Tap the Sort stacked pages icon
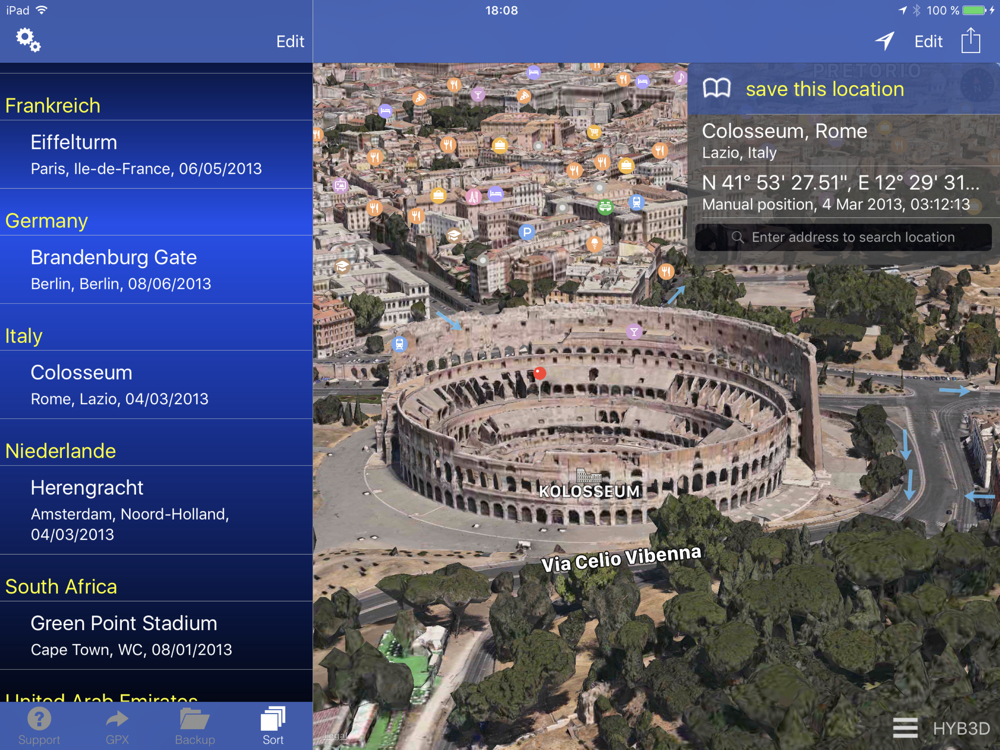 click(273, 719)
